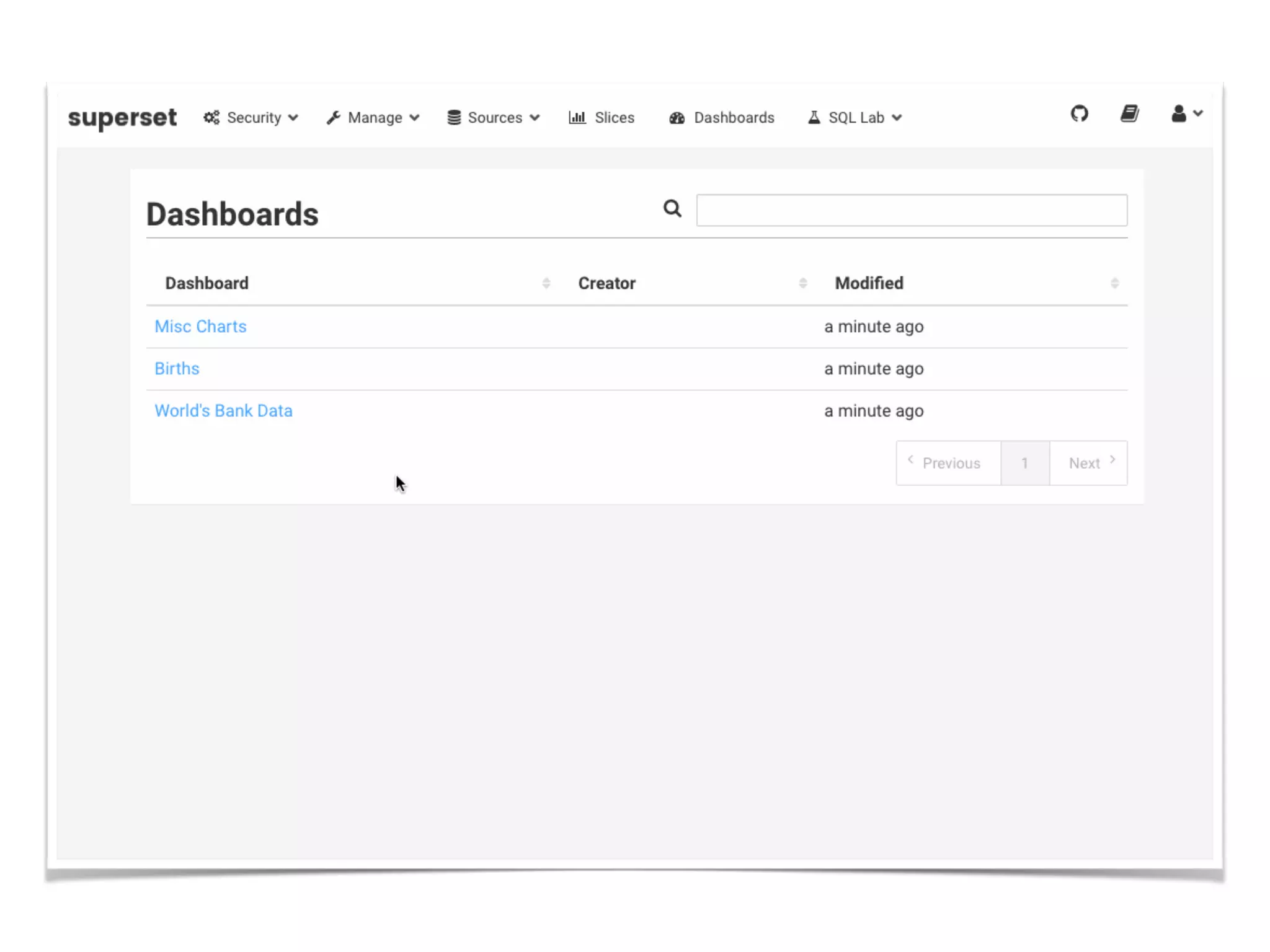The width and height of the screenshot is (1270, 952).
Task: Expand the Manage dropdown menu
Action: (373, 118)
